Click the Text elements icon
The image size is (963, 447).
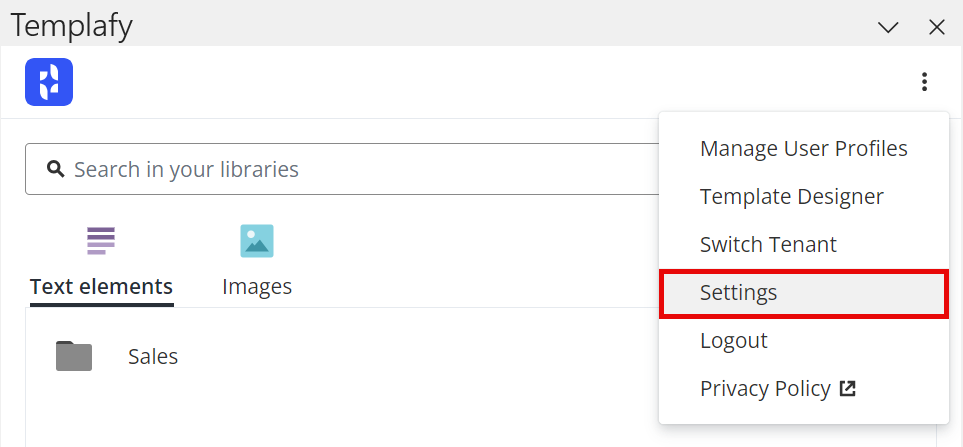[101, 241]
